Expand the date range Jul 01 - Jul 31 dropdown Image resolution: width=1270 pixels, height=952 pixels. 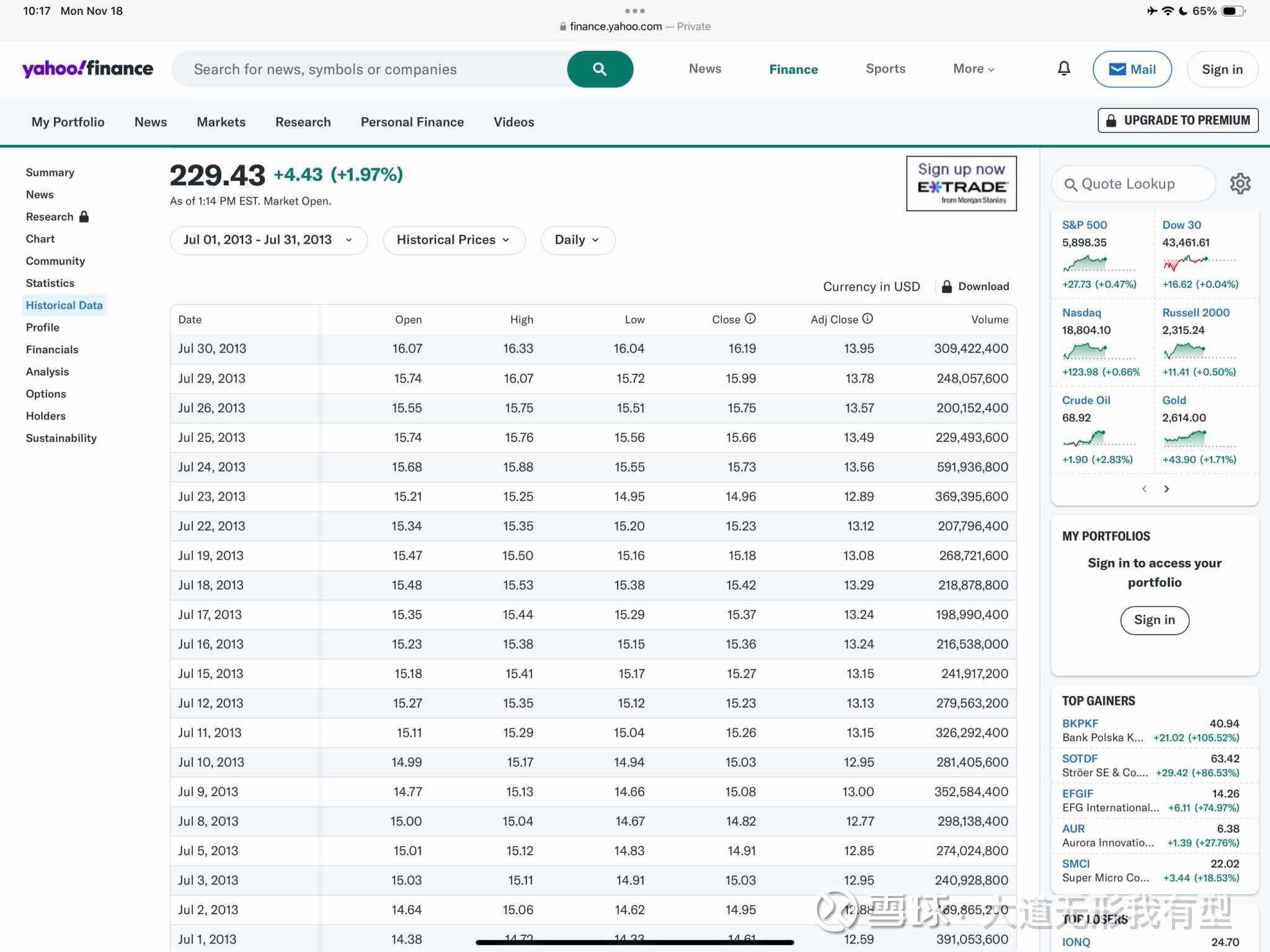[x=269, y=240]
